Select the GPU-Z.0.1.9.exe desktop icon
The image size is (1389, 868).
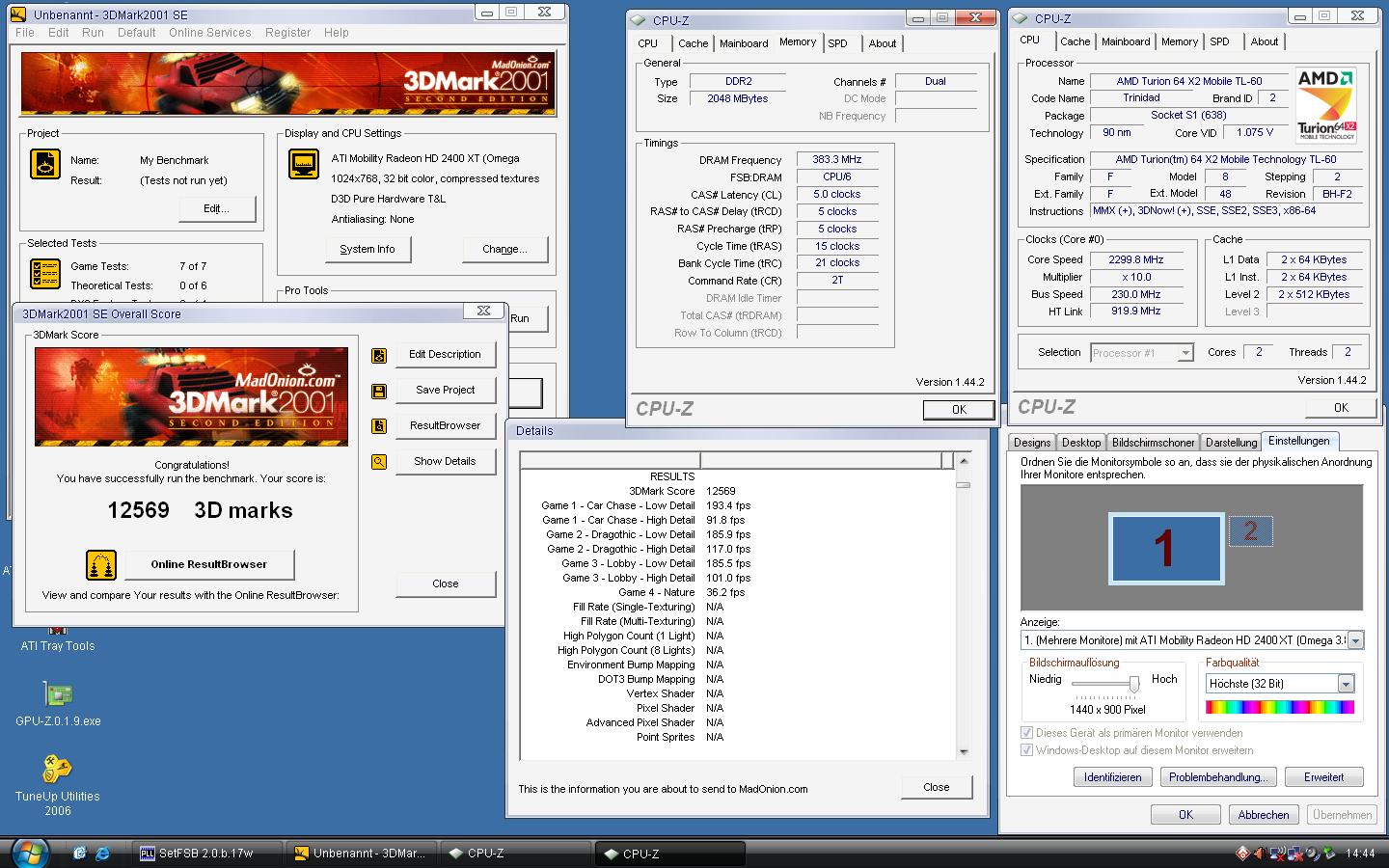58,704
